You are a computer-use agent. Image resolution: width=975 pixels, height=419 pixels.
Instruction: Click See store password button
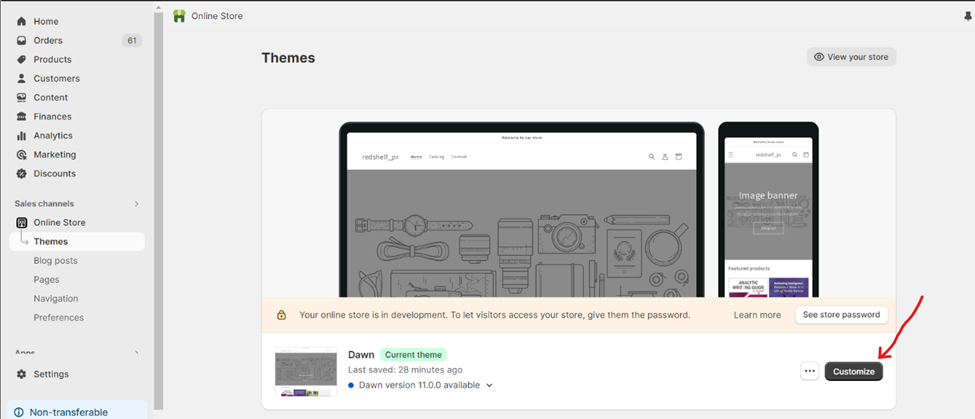(x=841, y=314)
